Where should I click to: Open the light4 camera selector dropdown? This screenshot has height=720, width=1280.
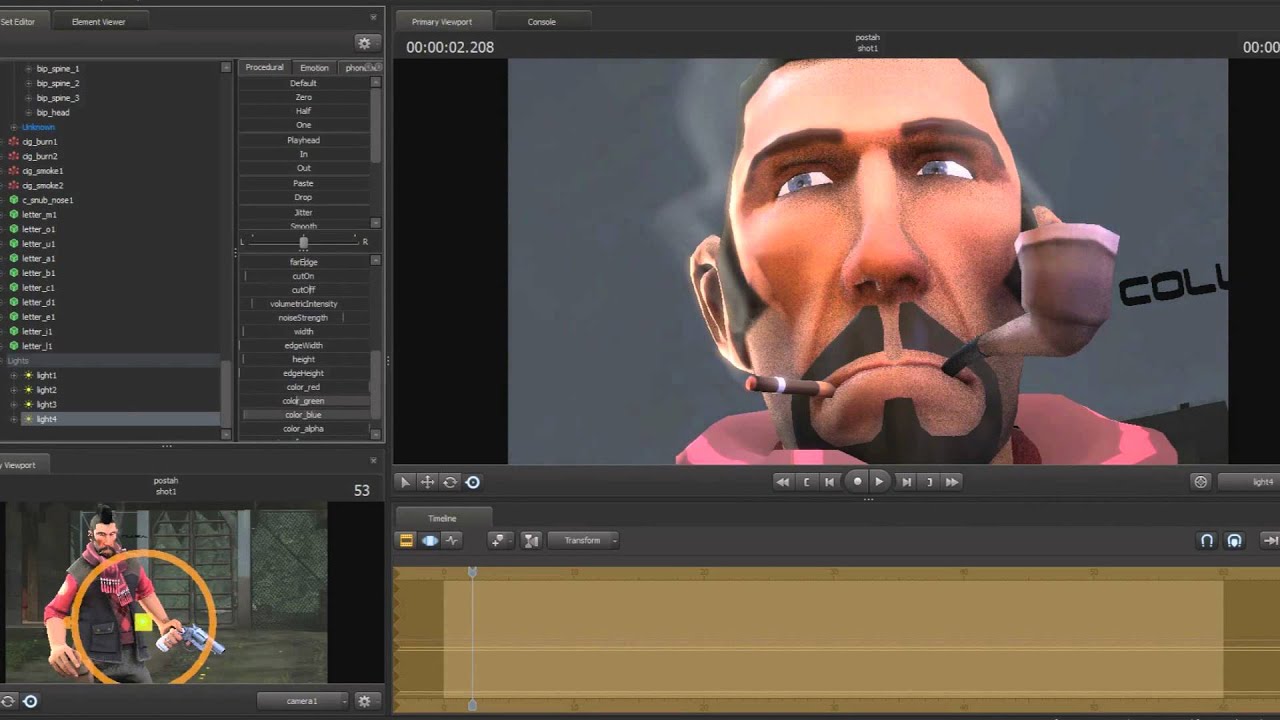point(1251,482)
